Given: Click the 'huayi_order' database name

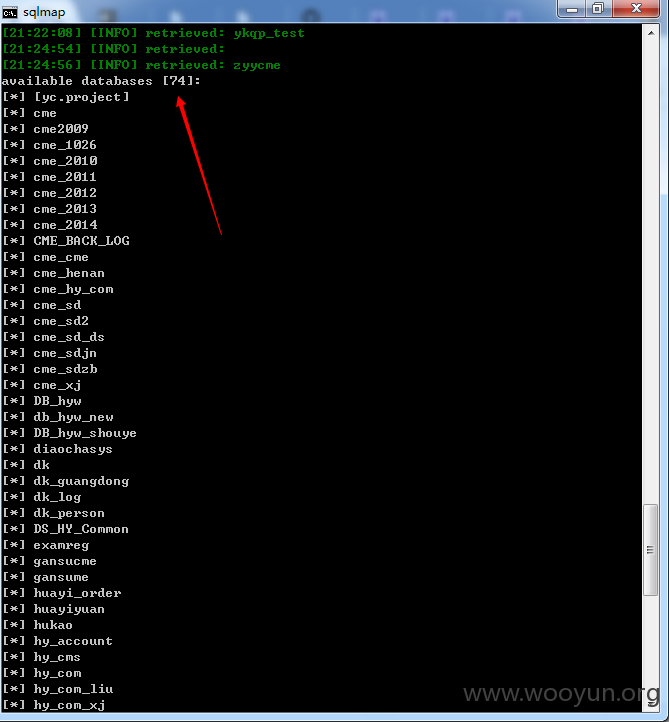Looking at the screenshot, I should point(77,593).
